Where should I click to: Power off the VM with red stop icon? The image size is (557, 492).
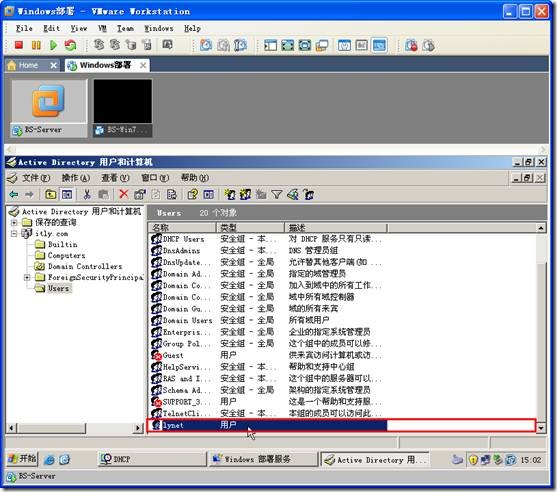[x=18, y=45]
